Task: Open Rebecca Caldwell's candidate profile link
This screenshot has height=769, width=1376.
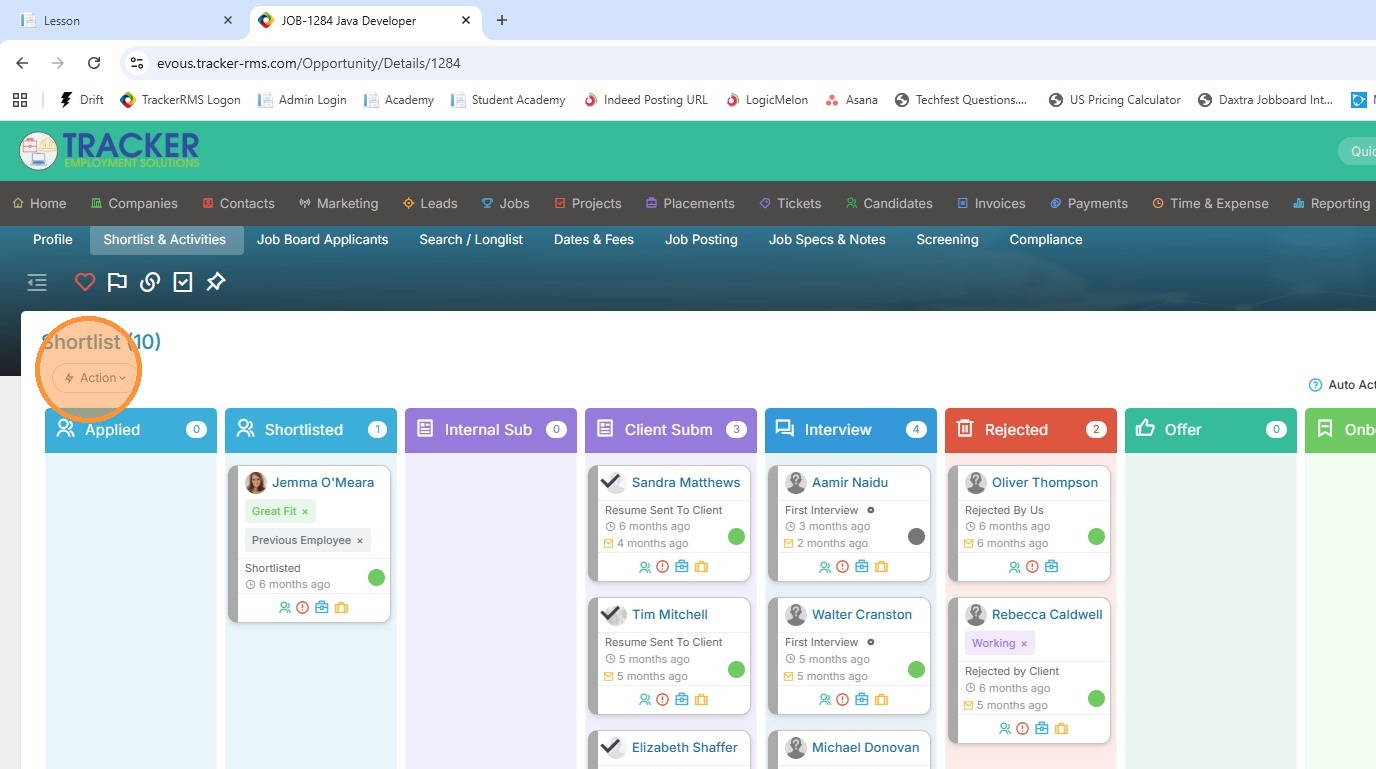Action: click(x=1047, y=614)
